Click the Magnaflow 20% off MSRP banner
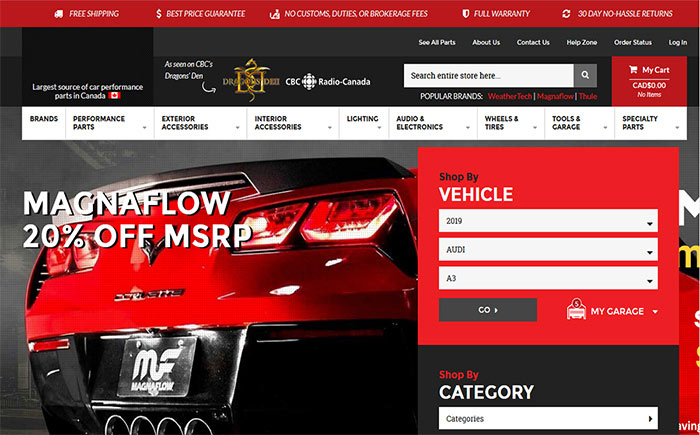The height and width of the screenshot is (435, 700). coord(138,219)
